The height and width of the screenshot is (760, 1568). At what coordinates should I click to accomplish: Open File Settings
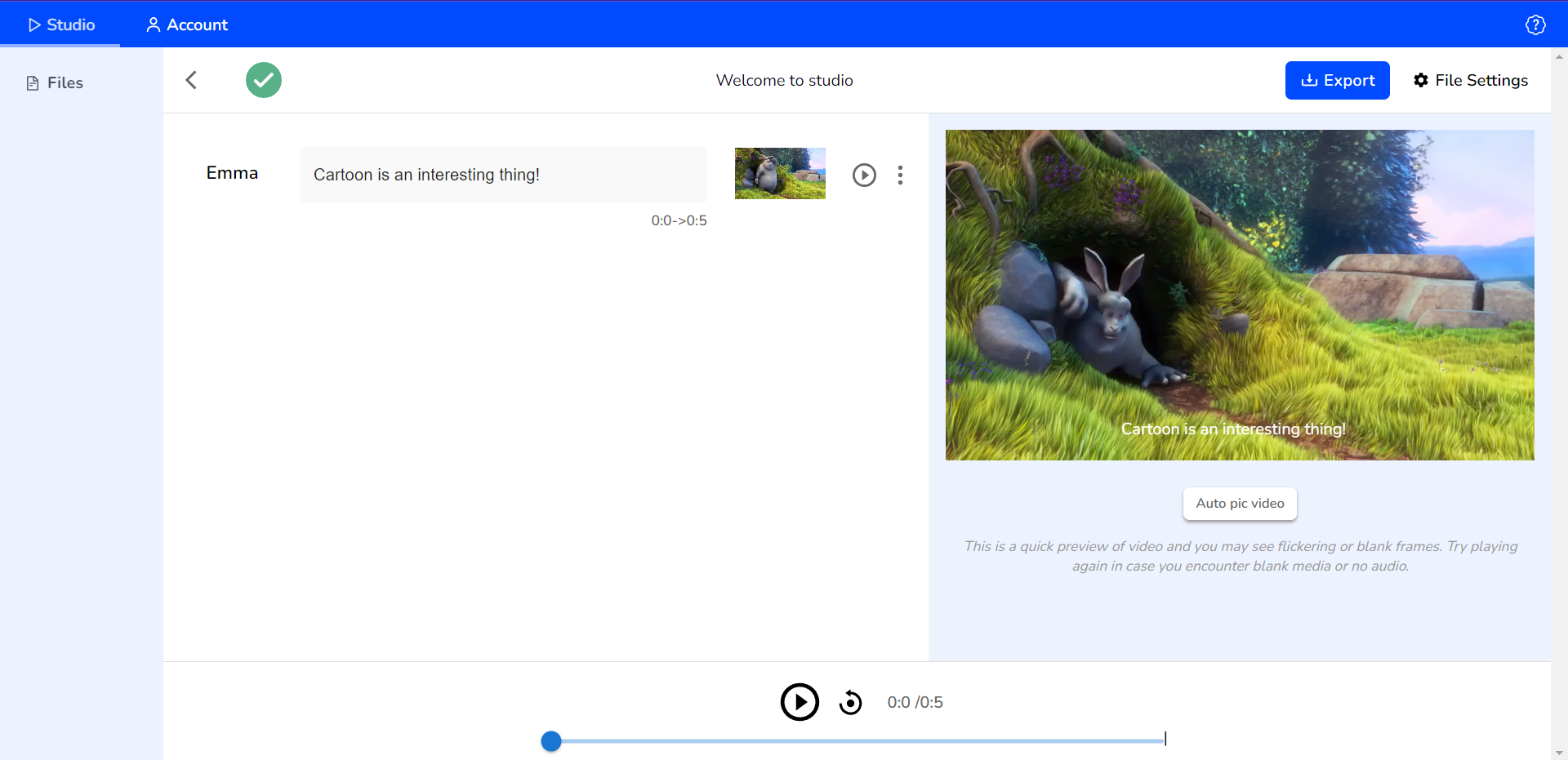pos(1470,80)
